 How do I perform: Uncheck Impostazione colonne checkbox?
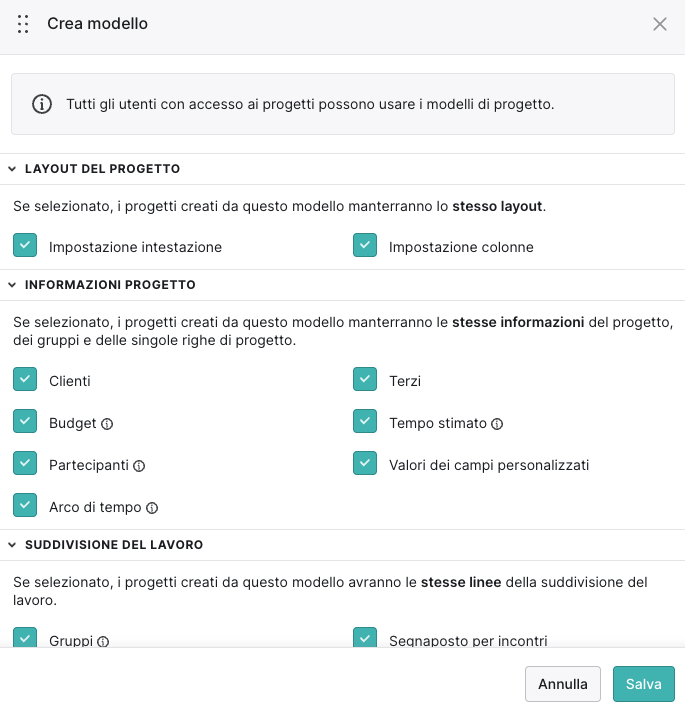[x=365, y=245]
